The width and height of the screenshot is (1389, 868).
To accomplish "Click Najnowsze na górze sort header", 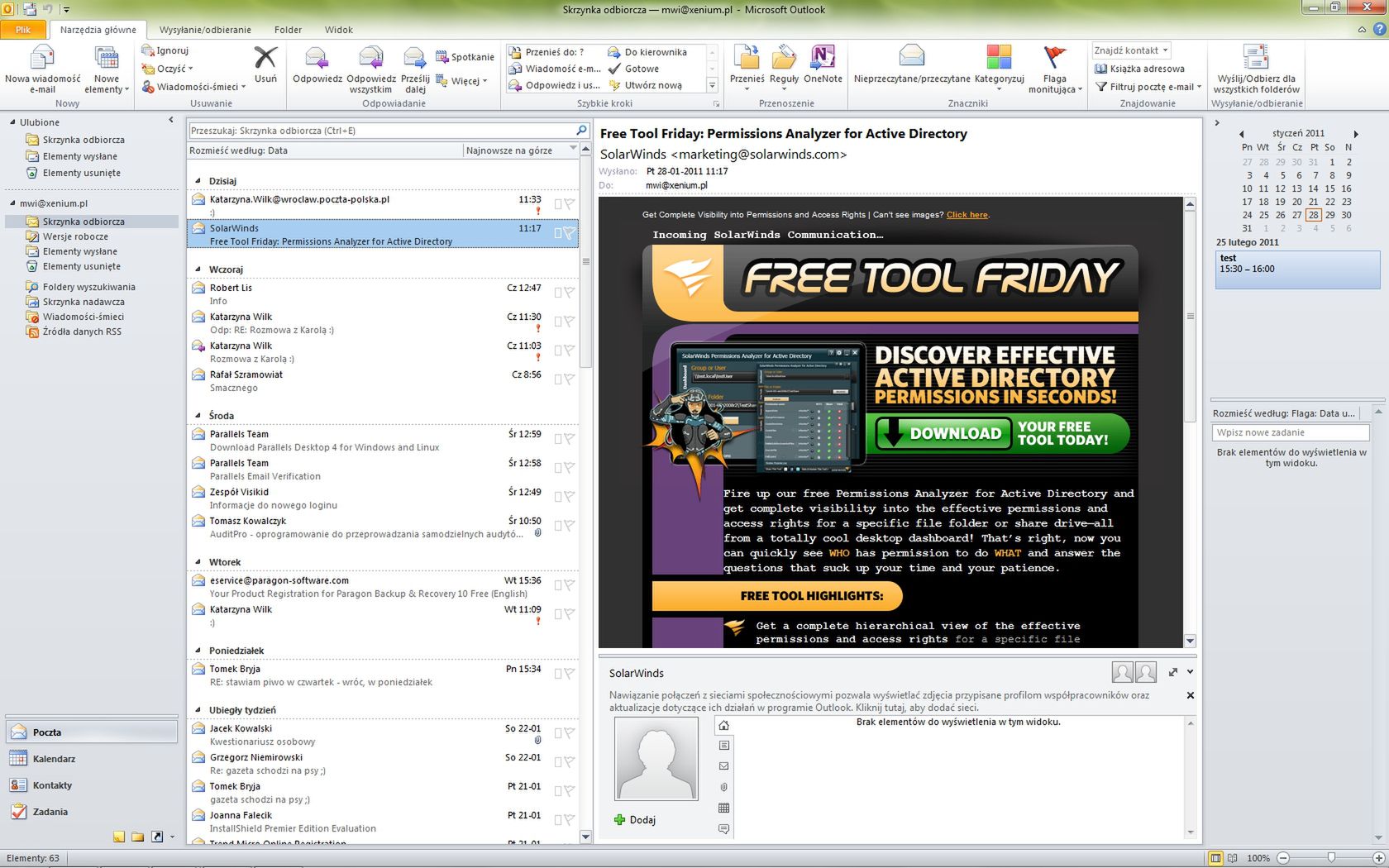I will 520,150.
